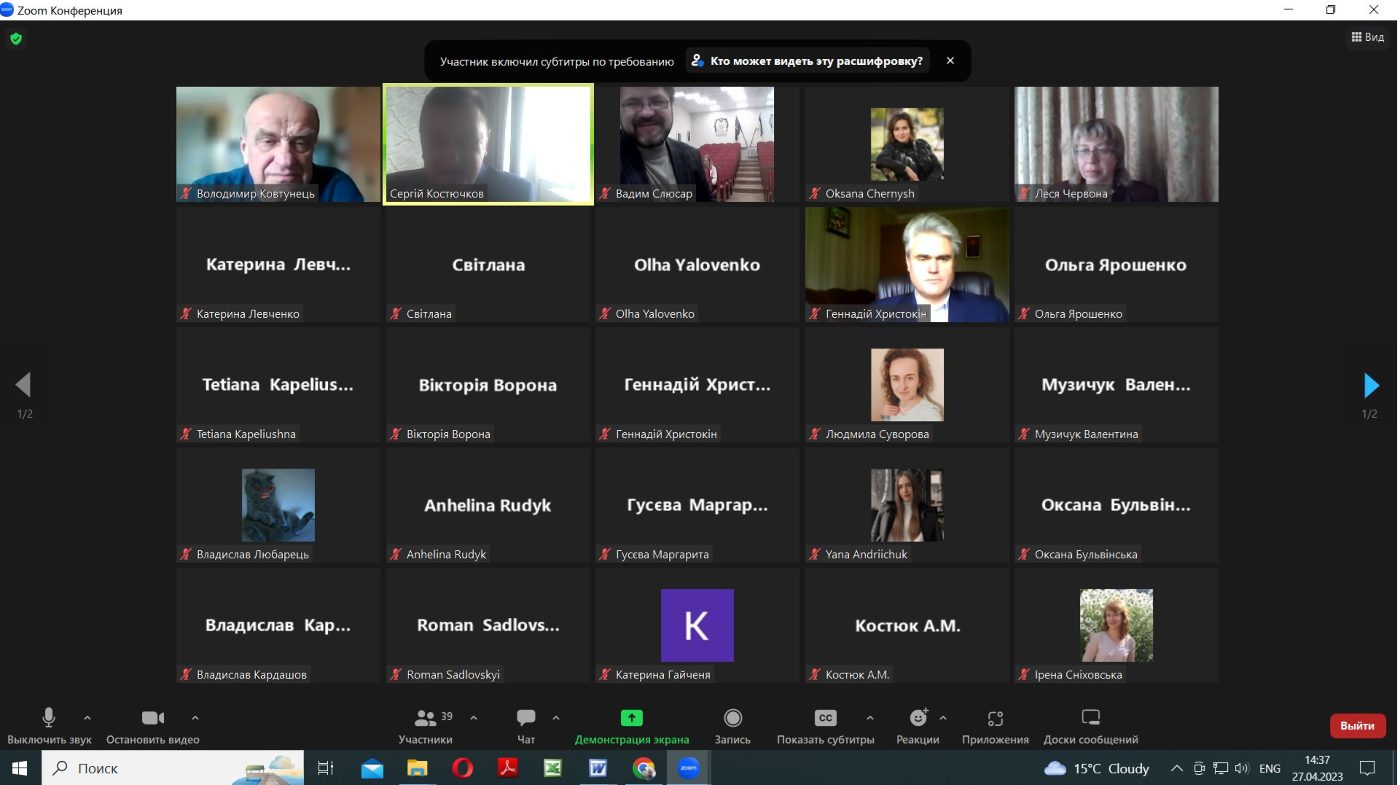Select Геннадій Христокін video tile

pos(907,264)
